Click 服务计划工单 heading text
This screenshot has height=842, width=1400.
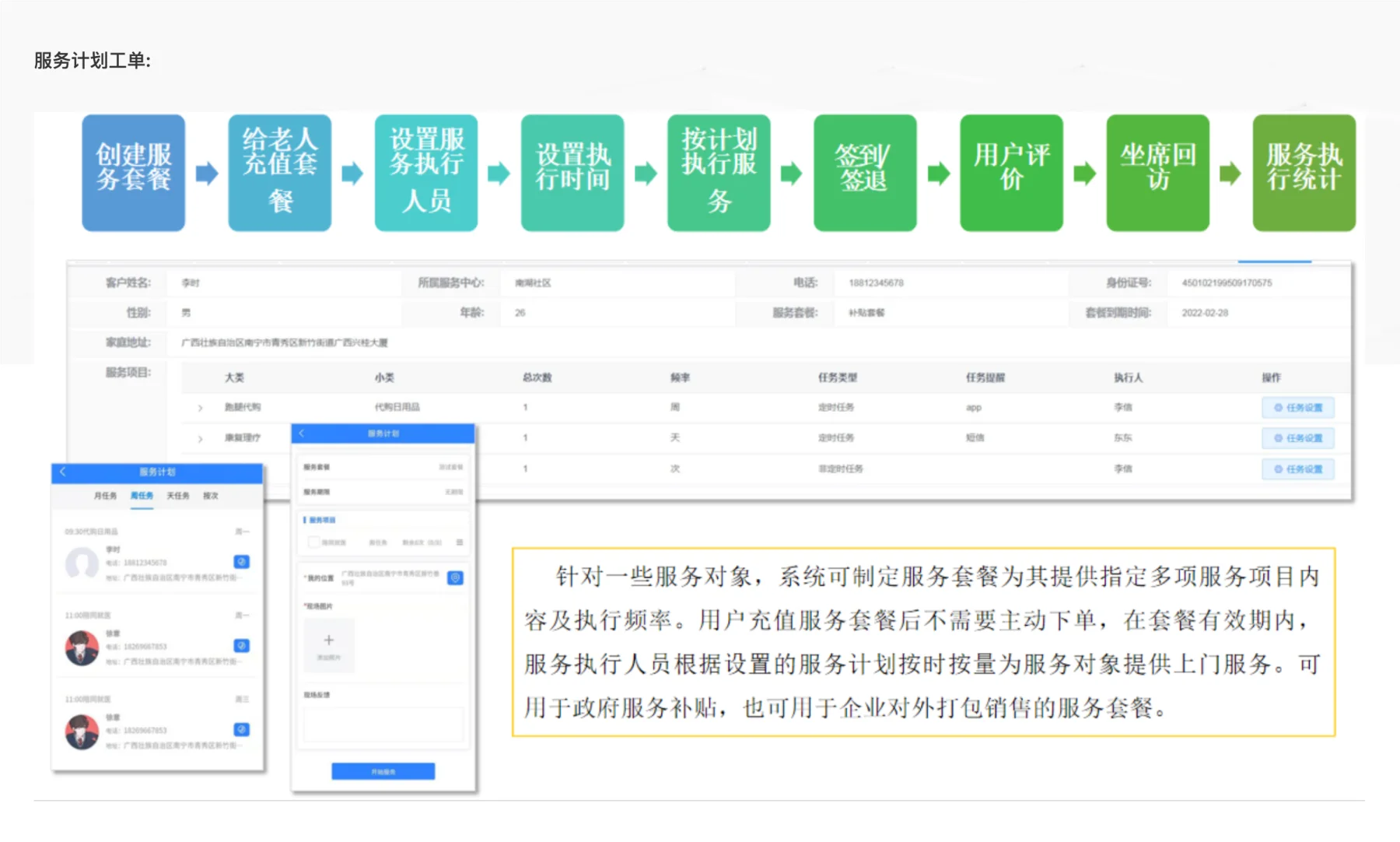[93, 61]
